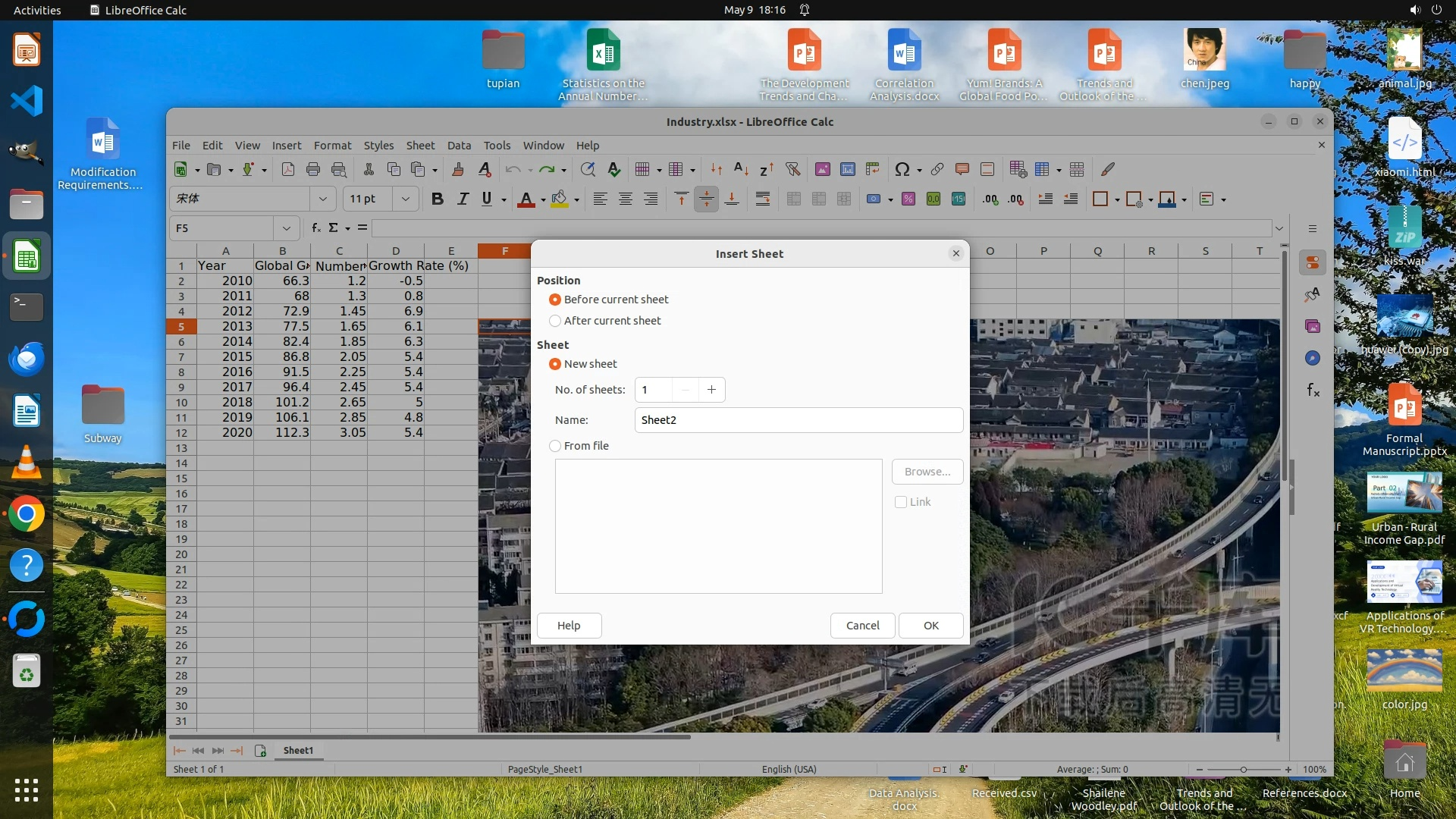
Task: Click the zoom slider in status bar
Action: pos(1243,769)
